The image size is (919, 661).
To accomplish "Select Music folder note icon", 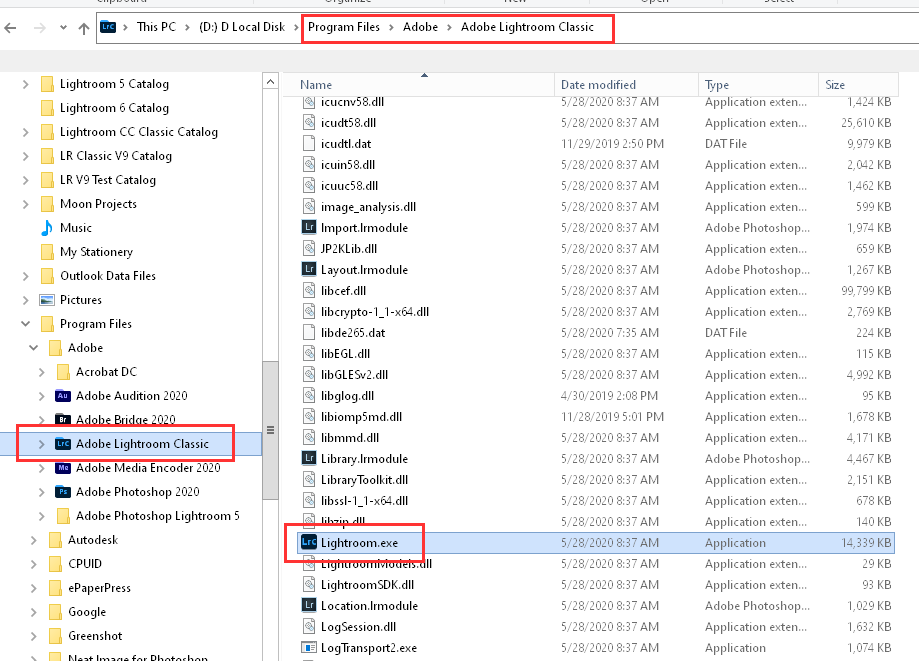I will 47,228.
